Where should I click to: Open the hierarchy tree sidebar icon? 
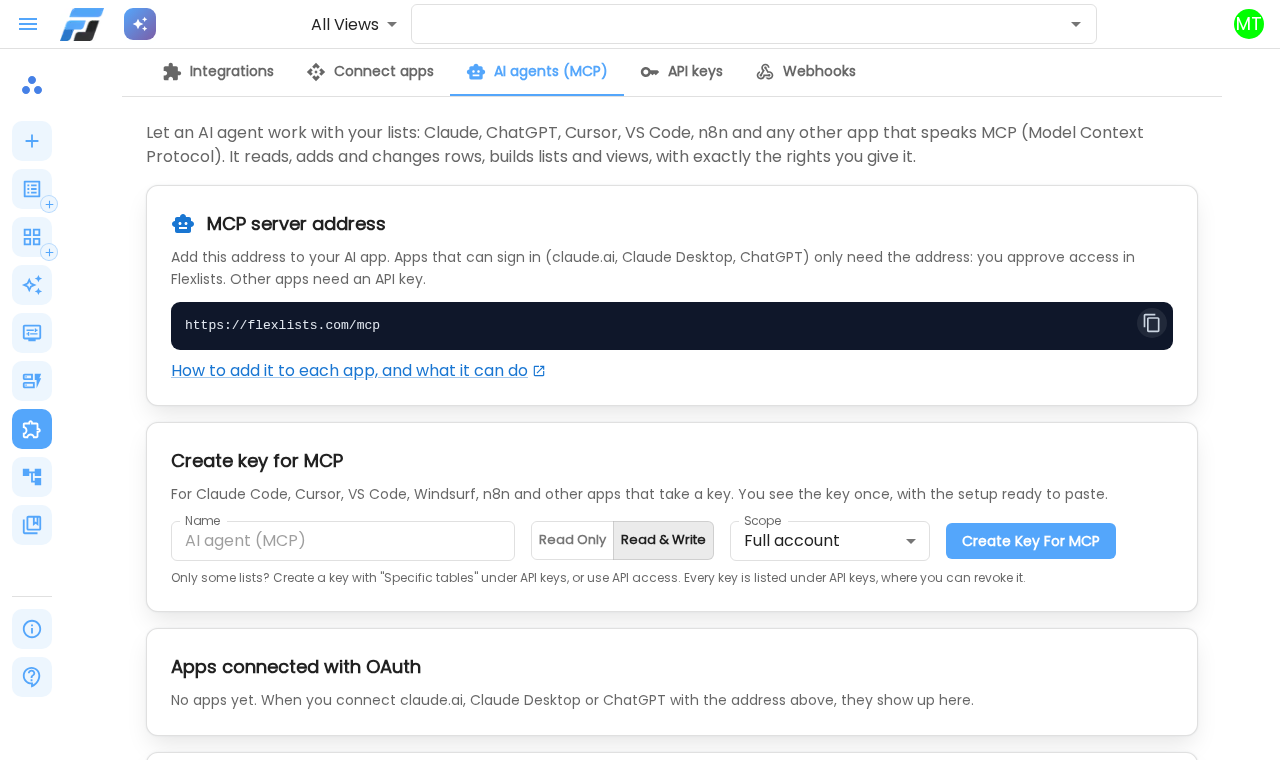point(32,477)
